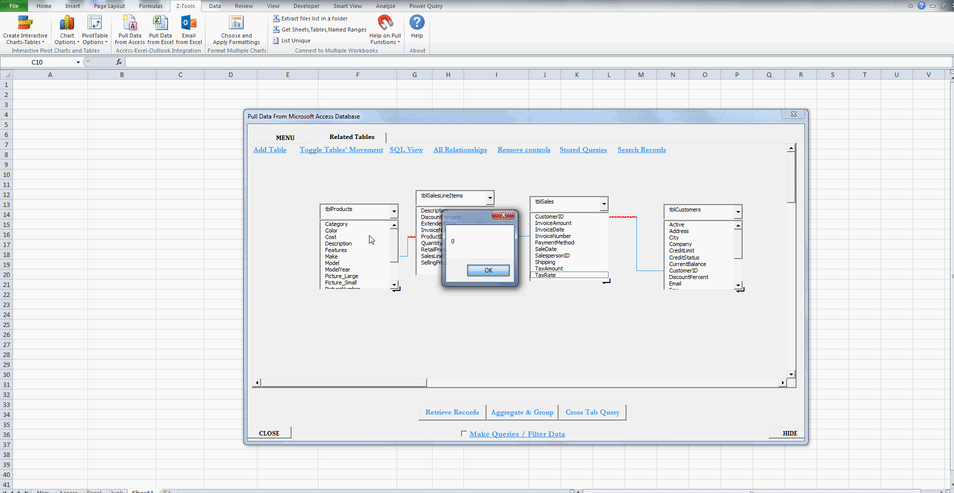
Task: Open the Name Box dropdown arrow
Action: (78, 62)
